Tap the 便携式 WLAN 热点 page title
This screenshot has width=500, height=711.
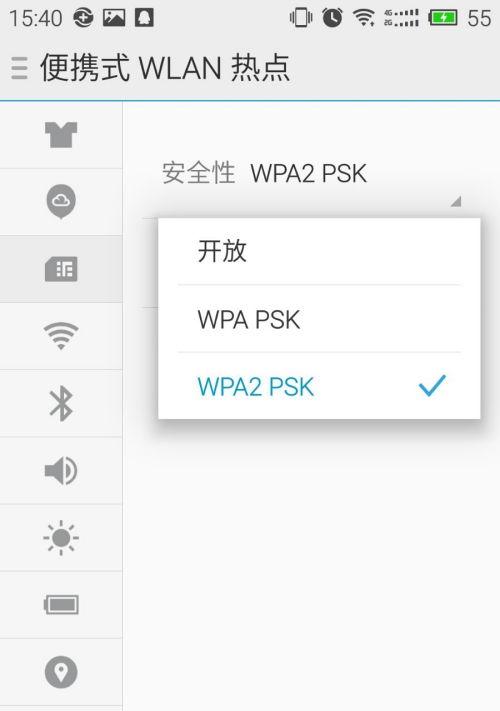point(165,68)
